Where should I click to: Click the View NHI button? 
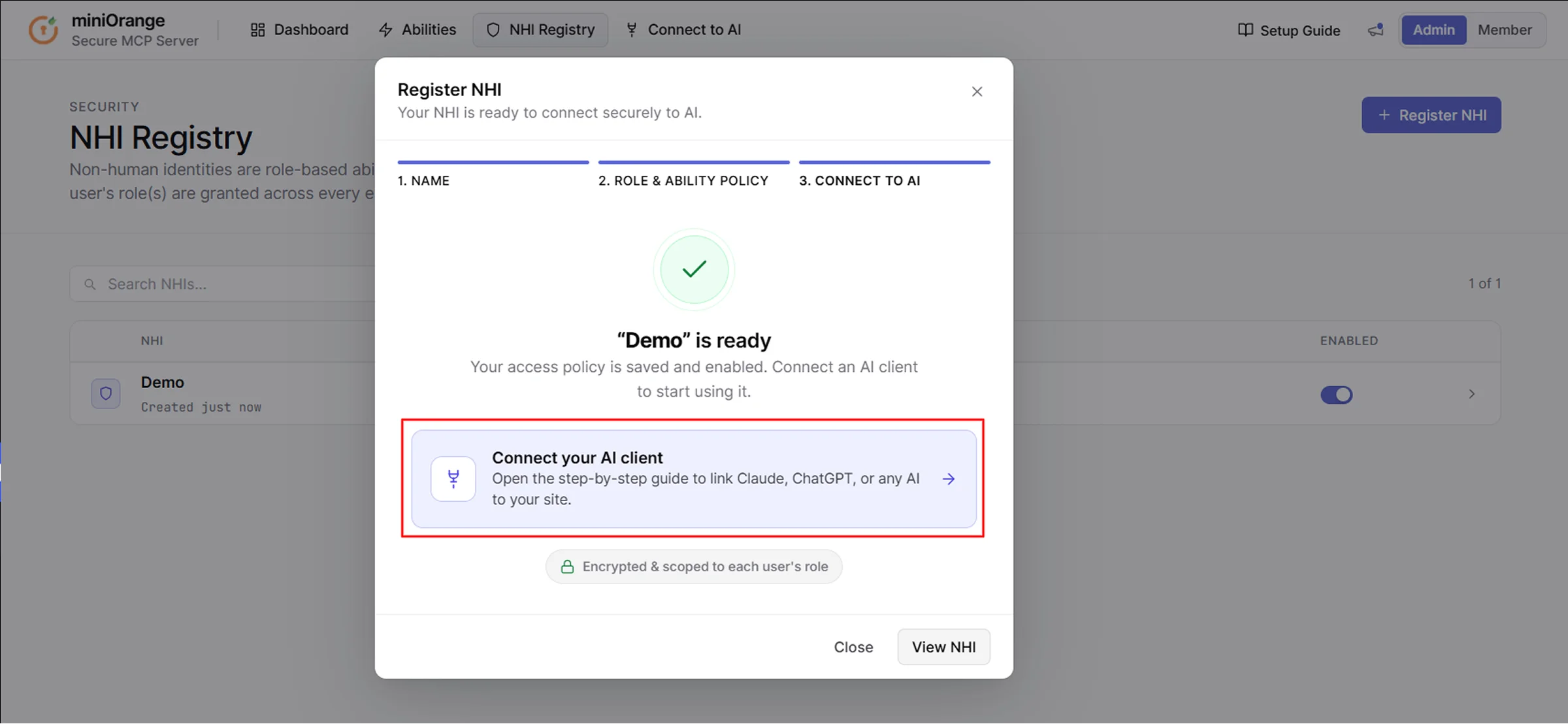943,647
